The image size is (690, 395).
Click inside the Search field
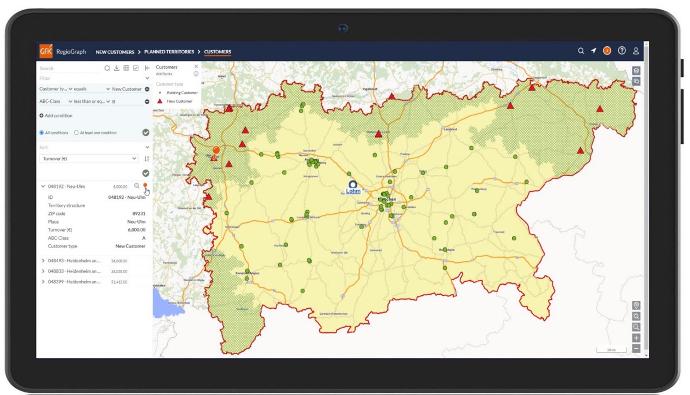70,68
